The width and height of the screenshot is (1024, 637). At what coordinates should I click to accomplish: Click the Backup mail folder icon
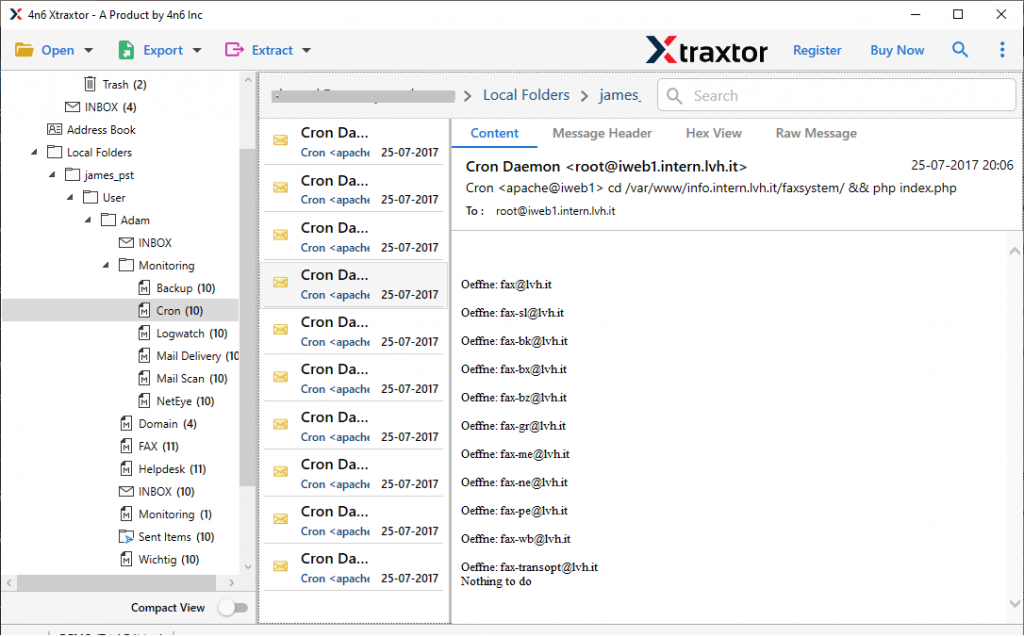coord(145,287)
